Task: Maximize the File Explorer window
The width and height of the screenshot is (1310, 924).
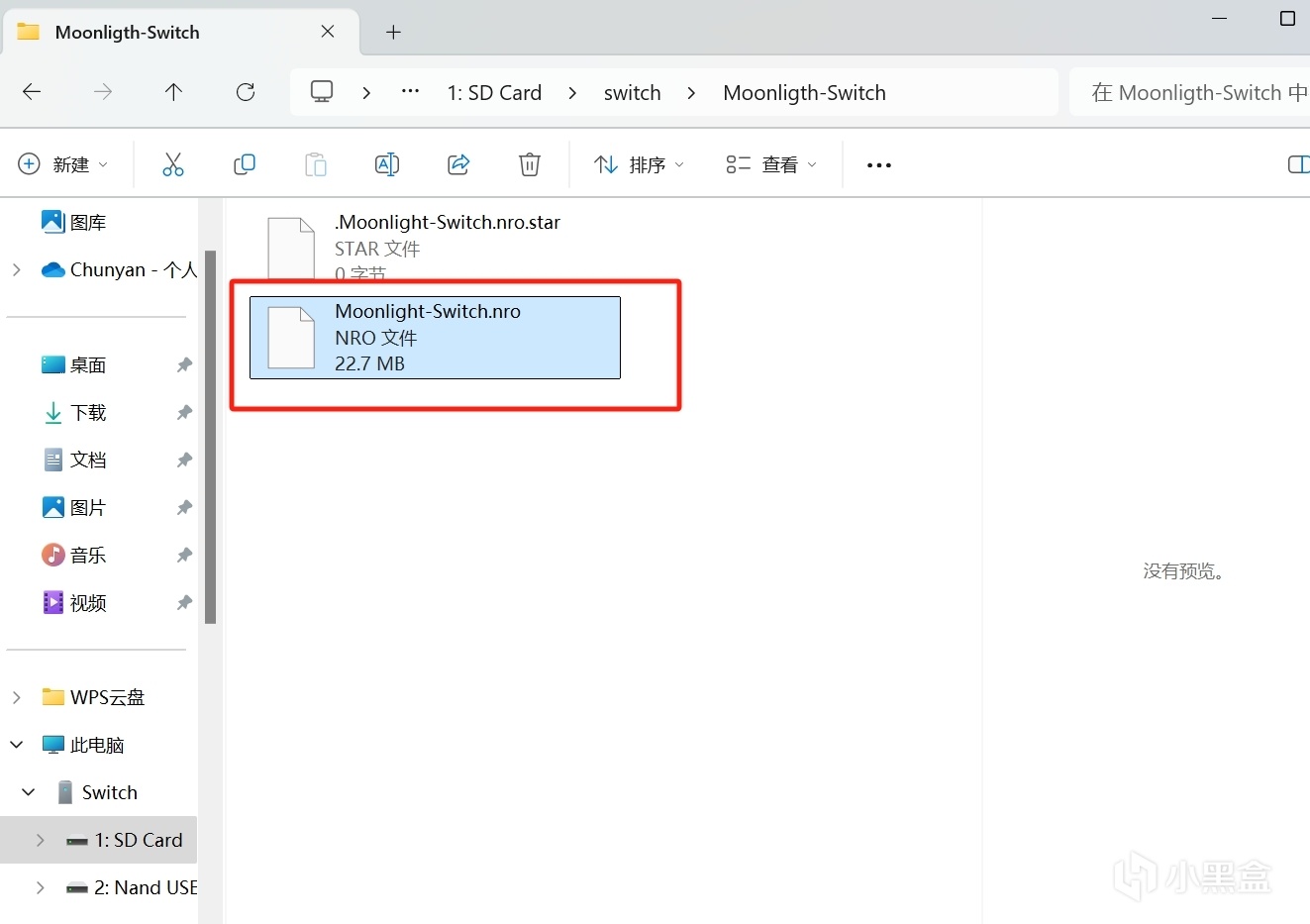Action: 1287,19
